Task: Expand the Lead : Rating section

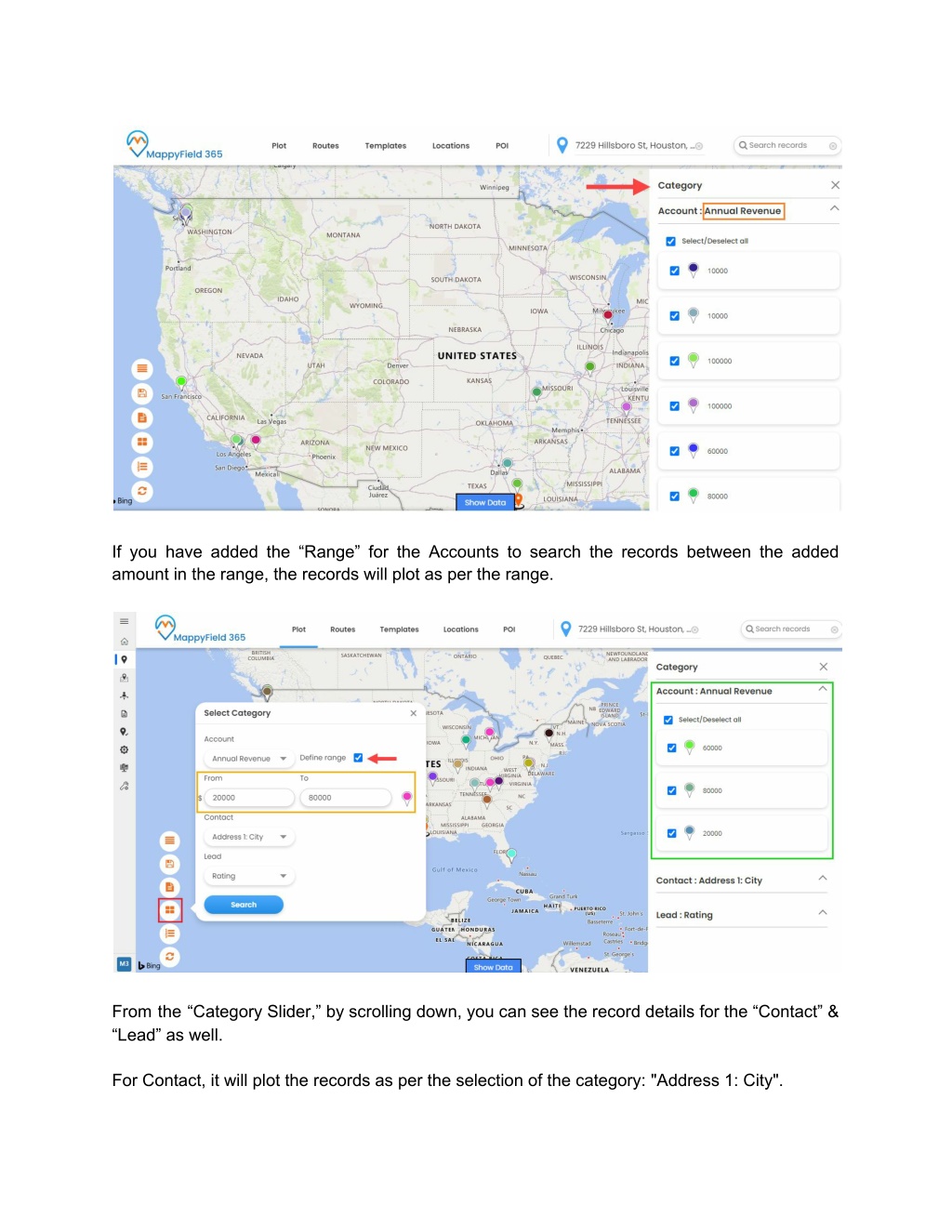Action: pos(823,913)
